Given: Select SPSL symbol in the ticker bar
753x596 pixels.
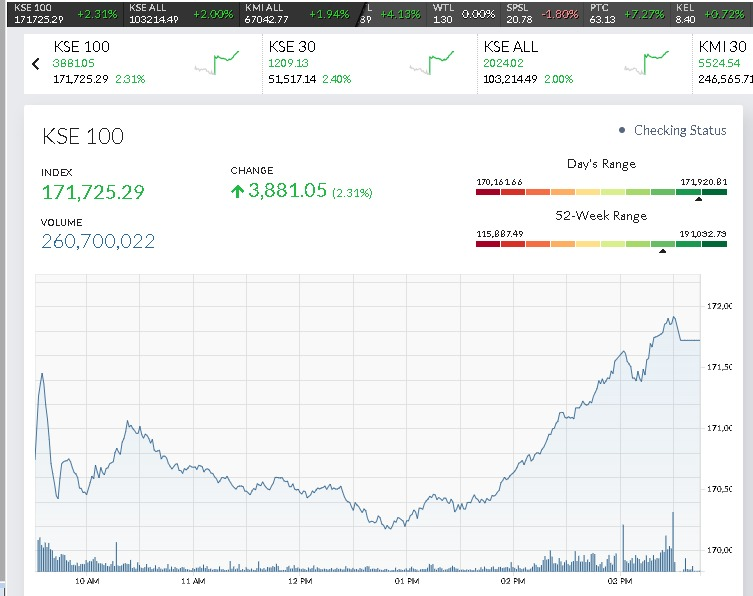Looking at the screenshot, I should coord(542,14).
